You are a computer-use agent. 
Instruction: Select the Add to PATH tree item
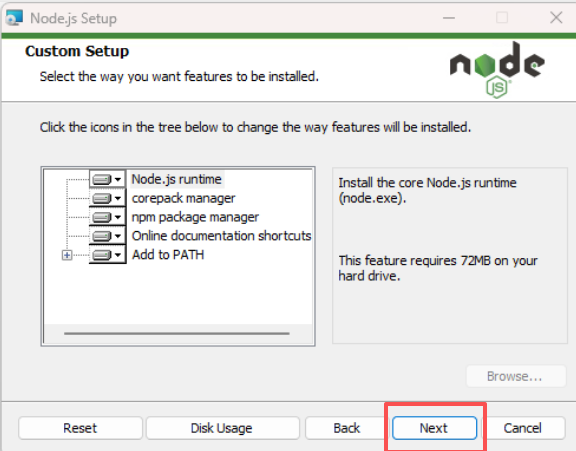tap(168, 255)
